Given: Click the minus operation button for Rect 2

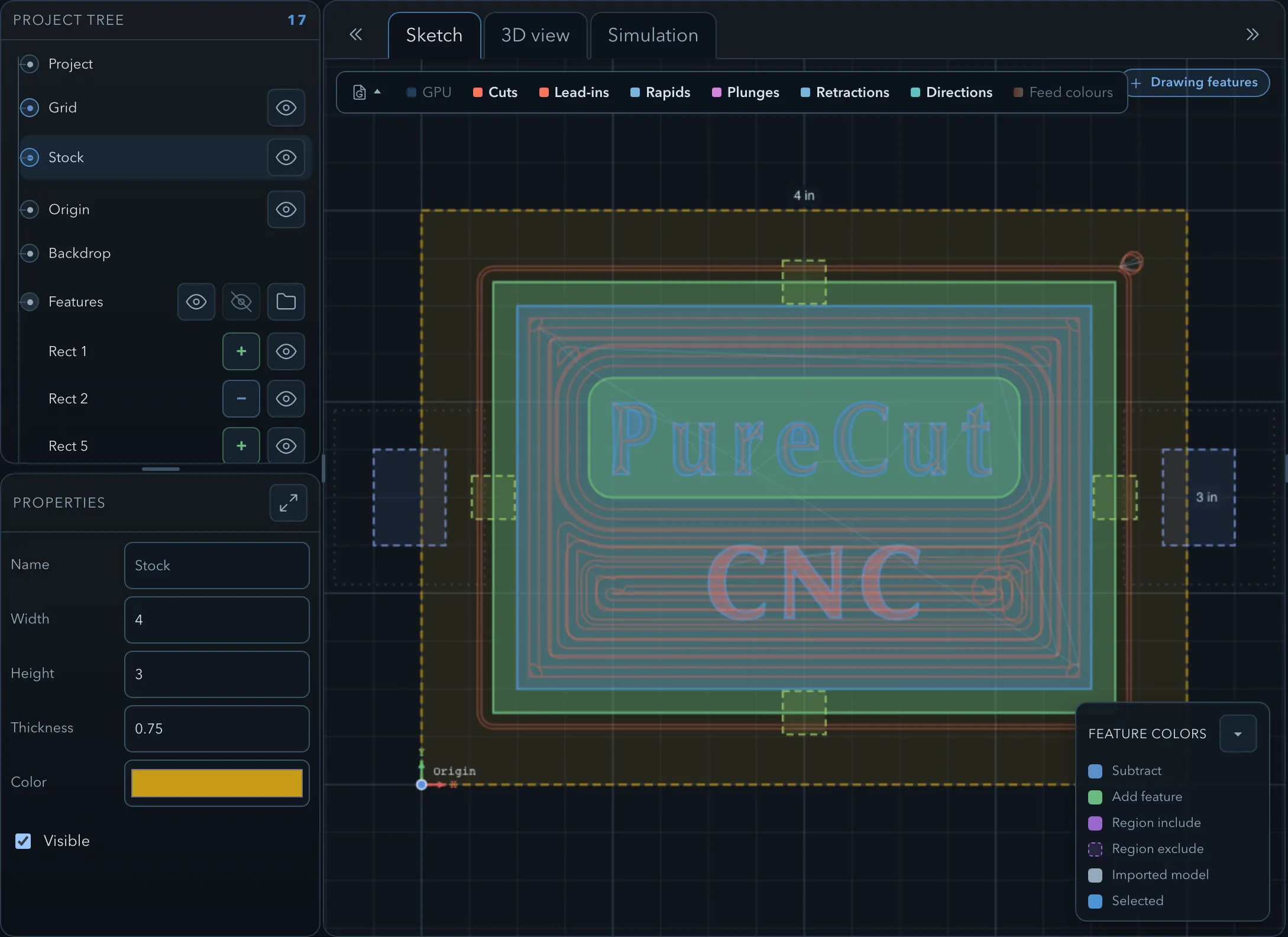Looking at the screenshot, I should tap(241, 399).
